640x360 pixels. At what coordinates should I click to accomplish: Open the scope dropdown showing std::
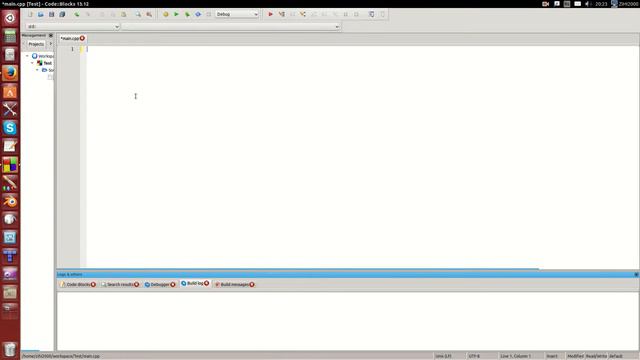pyautogui.click(x=73, y=27)
